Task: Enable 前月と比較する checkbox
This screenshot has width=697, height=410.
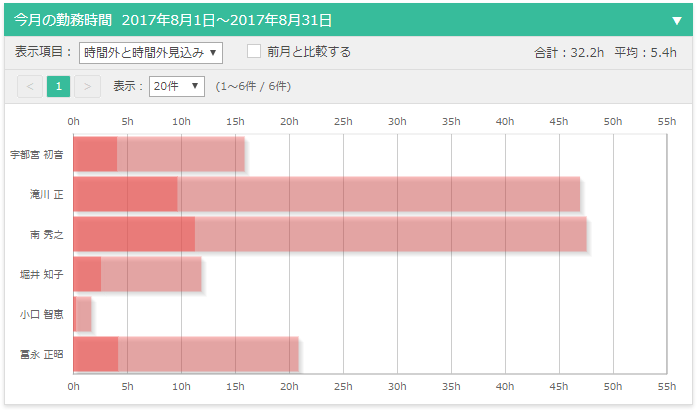Action: click(254, 51)
